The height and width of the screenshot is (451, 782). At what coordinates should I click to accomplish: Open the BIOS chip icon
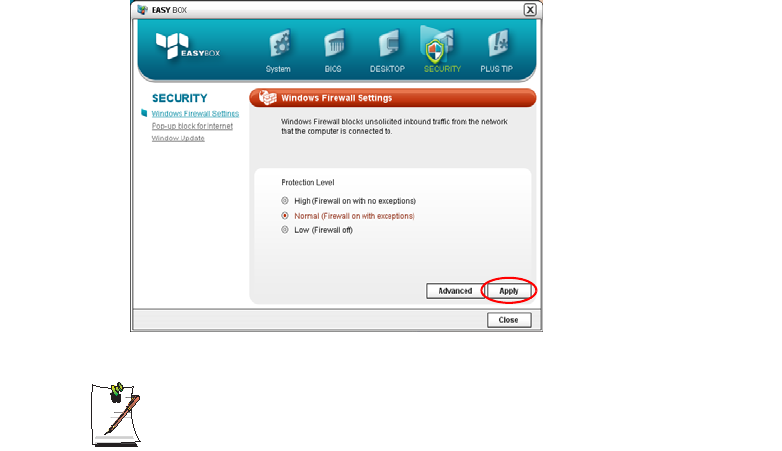(333, 44)
